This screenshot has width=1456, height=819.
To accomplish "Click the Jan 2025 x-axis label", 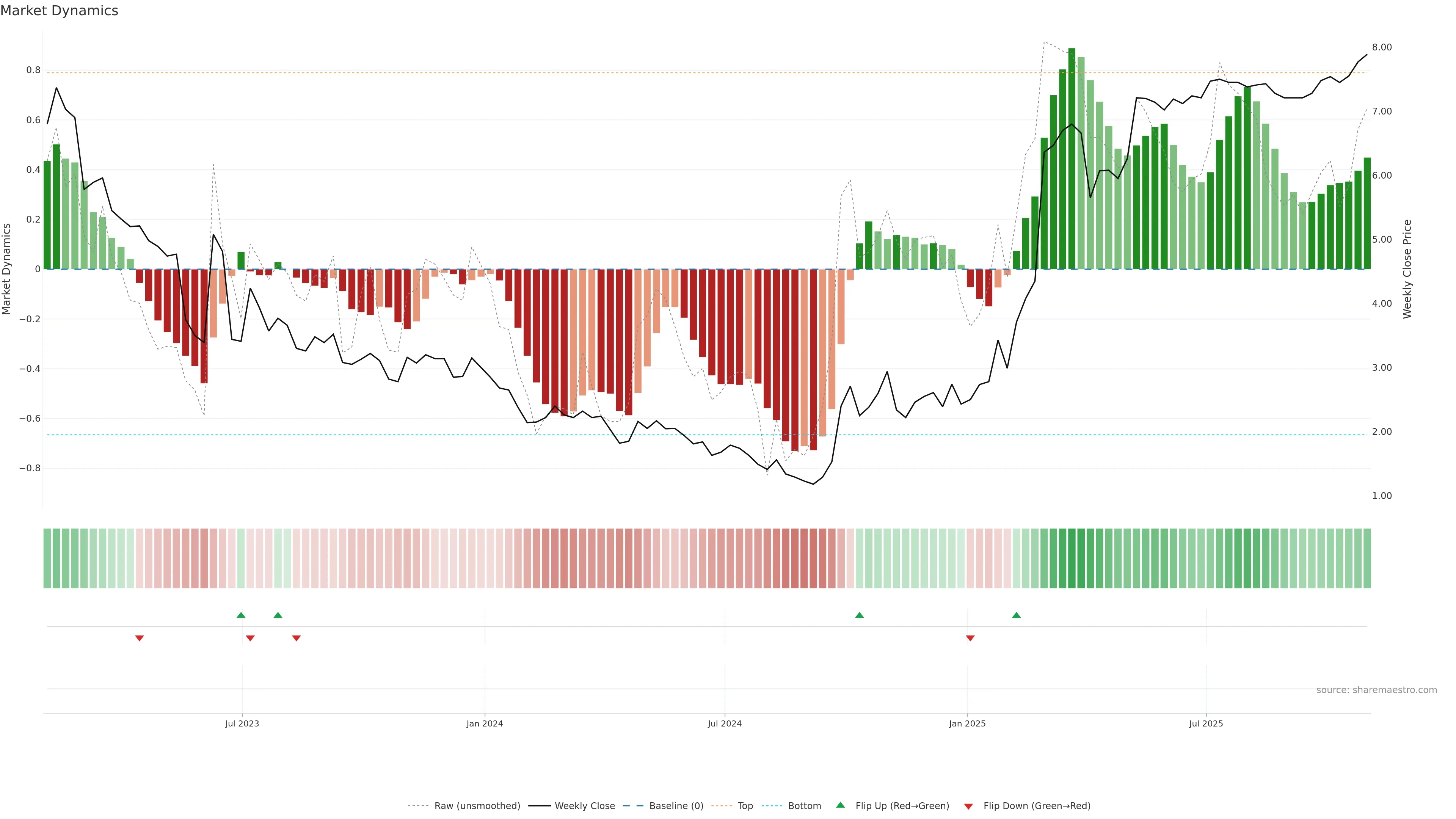I will pos(967,723).
